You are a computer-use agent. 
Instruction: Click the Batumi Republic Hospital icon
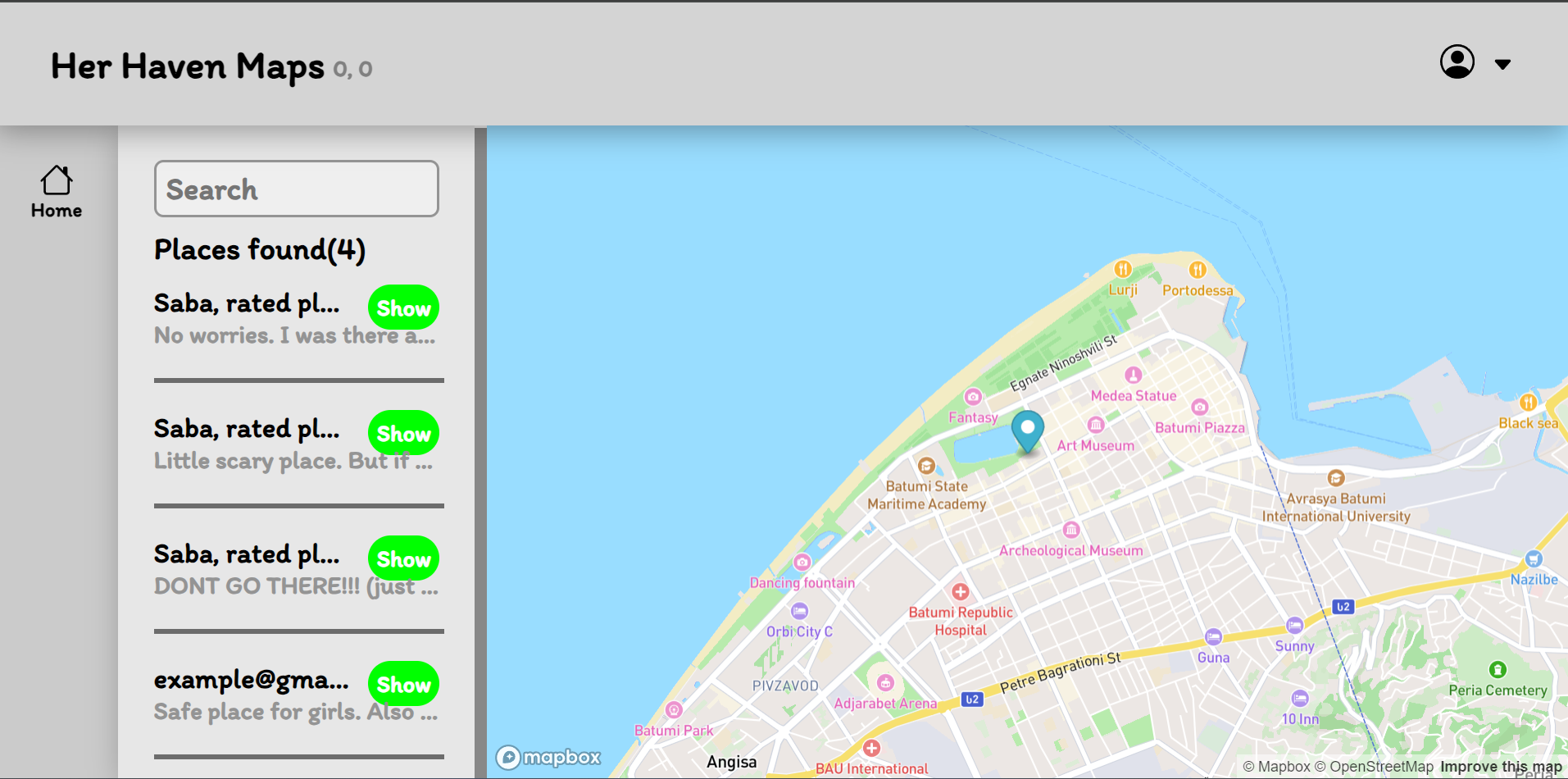[961, 591]
